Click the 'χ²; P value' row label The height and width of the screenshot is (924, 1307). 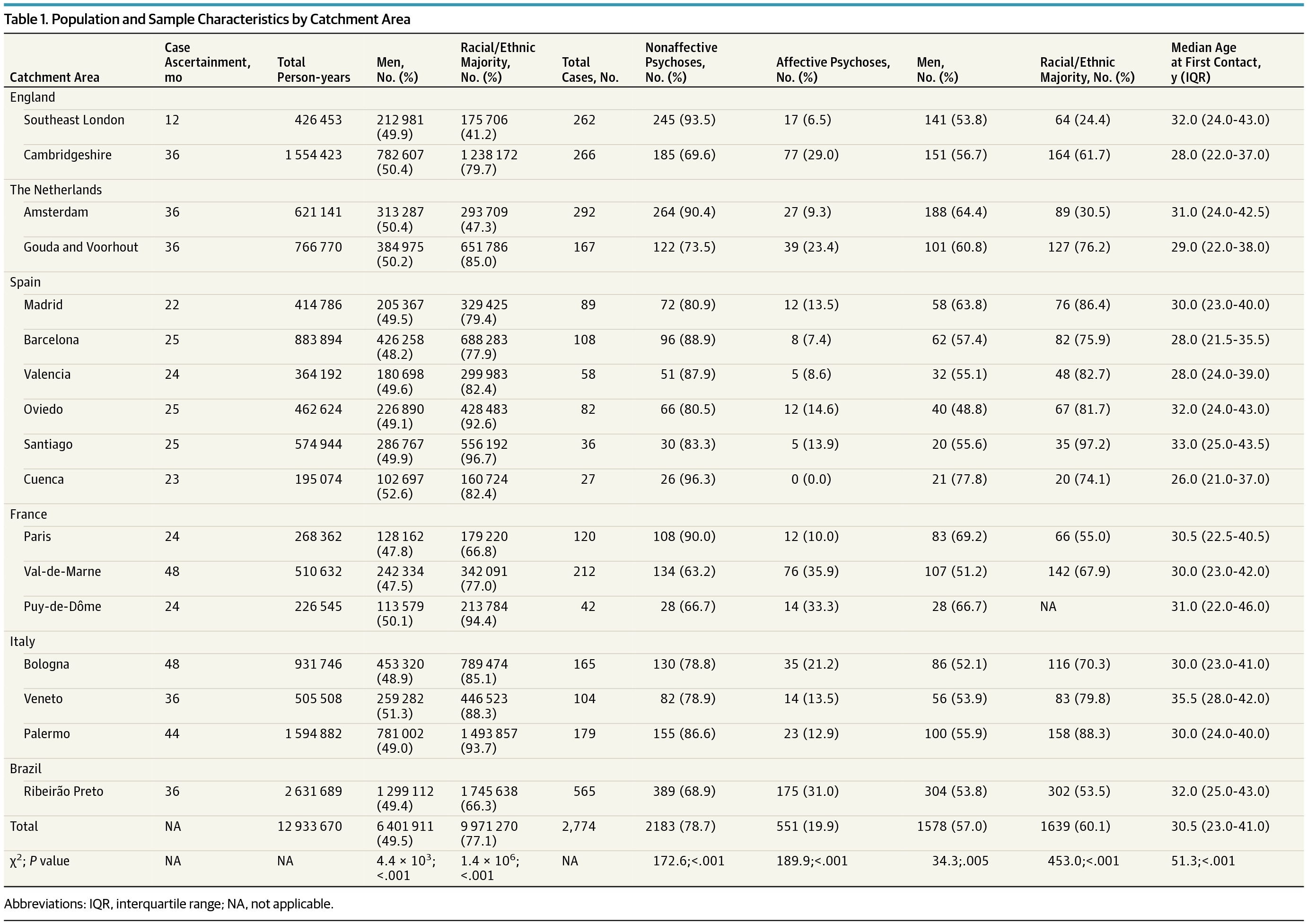(x=40, y=861)
